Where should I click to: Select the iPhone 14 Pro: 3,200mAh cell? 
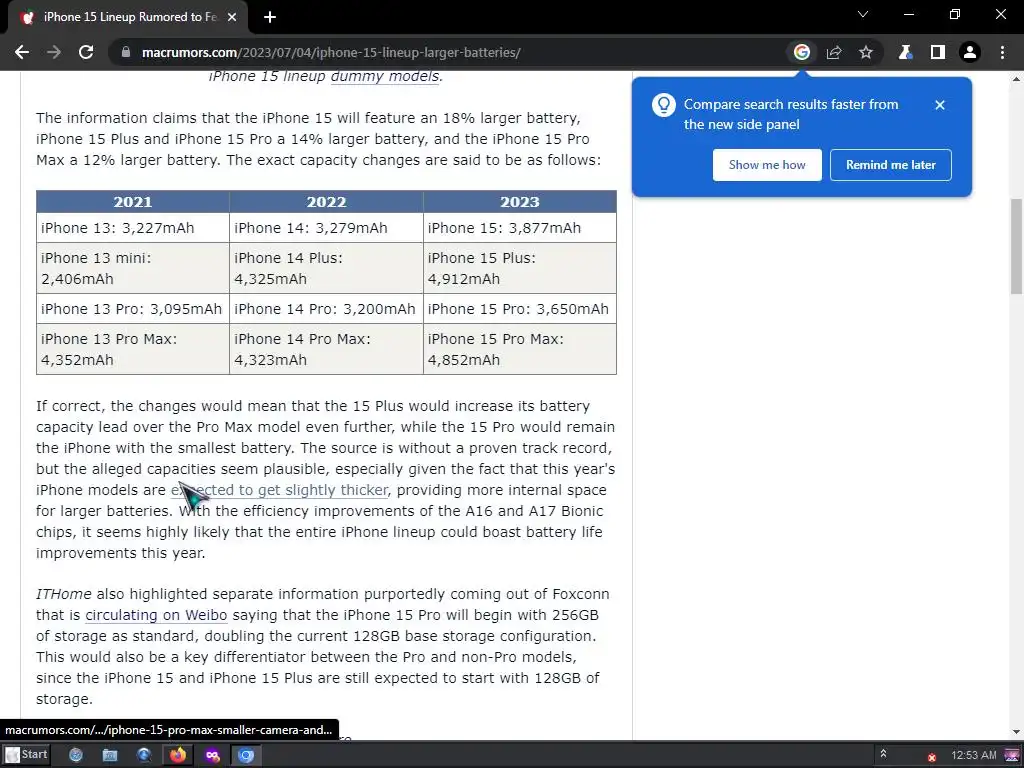[327, 309]
